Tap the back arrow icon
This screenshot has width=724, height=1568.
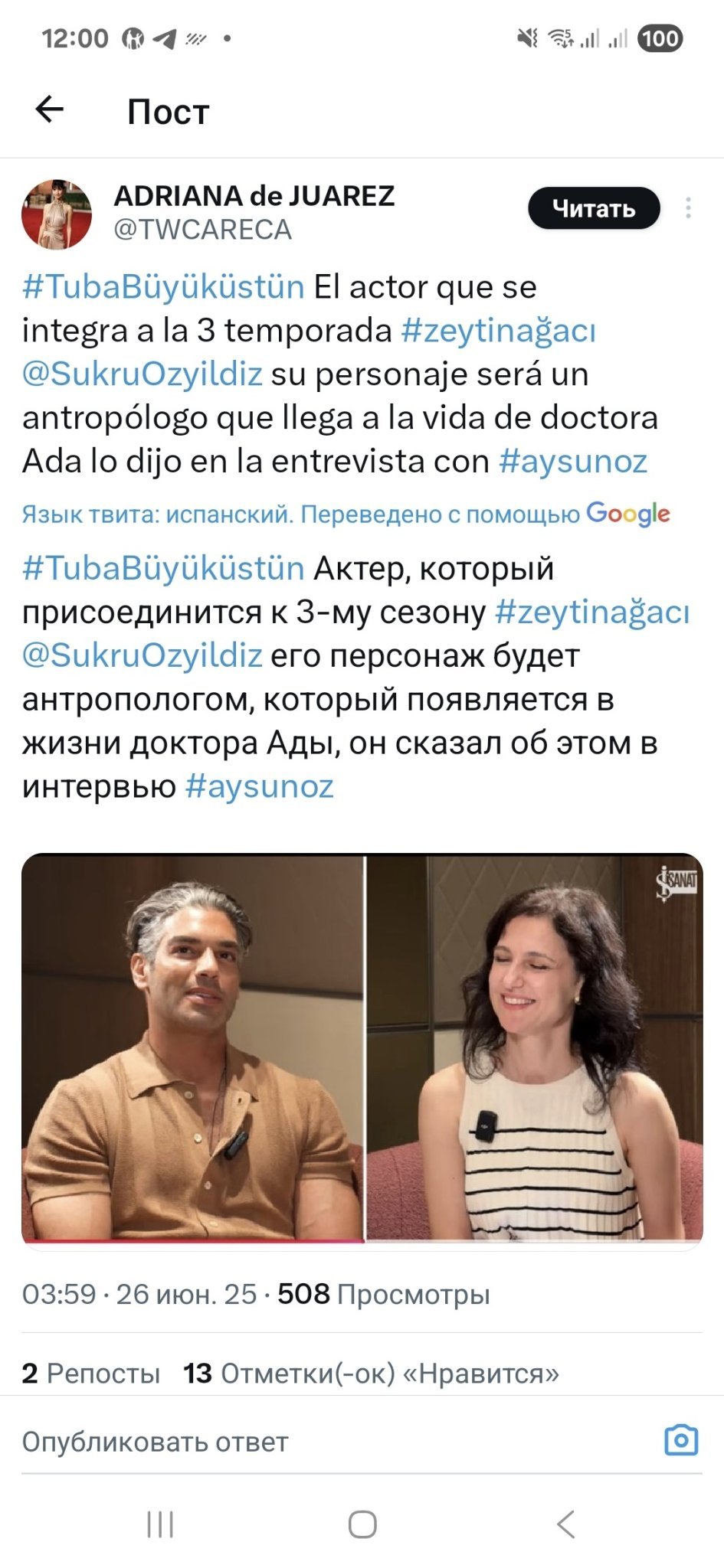[x=50, y=109]
